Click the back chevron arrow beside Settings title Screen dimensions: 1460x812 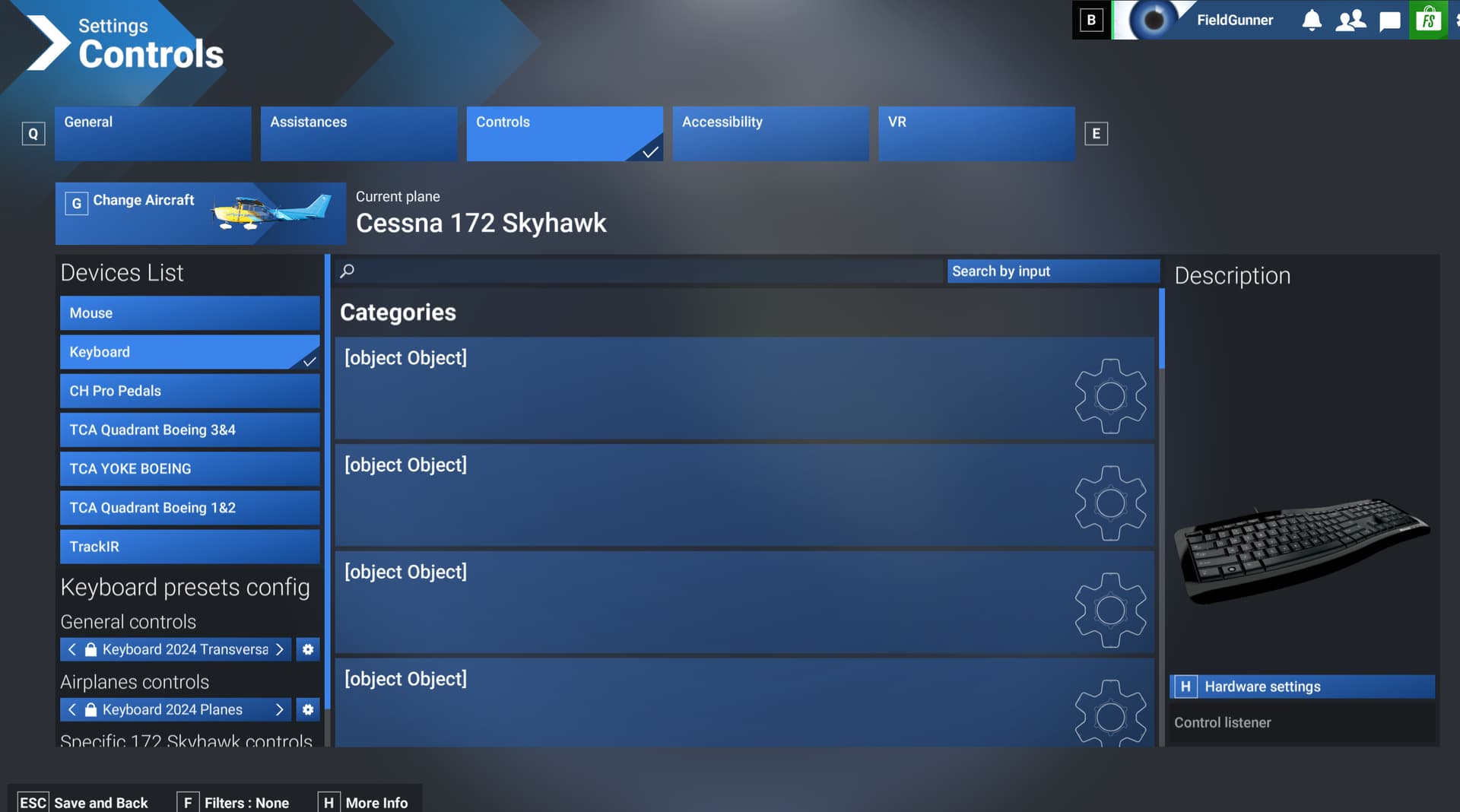tap(47, 43)
